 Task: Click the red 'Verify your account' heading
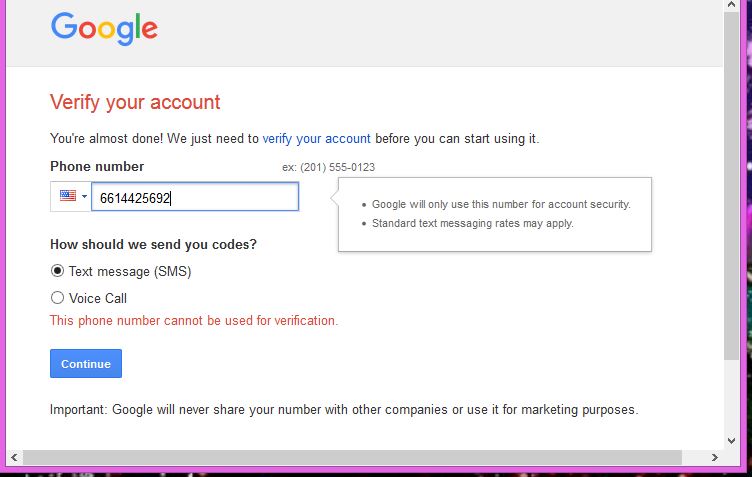[135, 102]
